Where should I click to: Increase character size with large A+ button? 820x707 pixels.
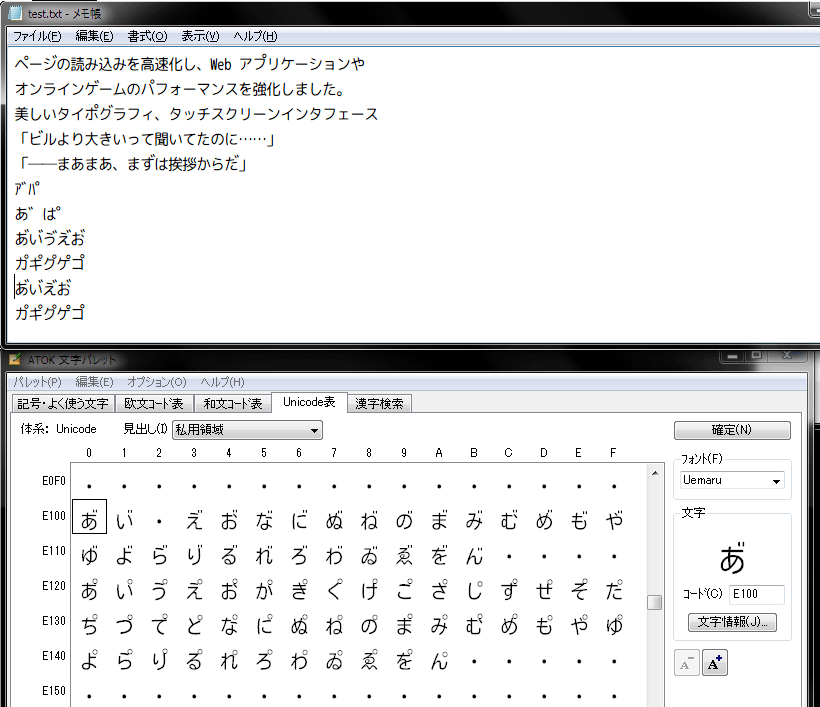[714, 663]
